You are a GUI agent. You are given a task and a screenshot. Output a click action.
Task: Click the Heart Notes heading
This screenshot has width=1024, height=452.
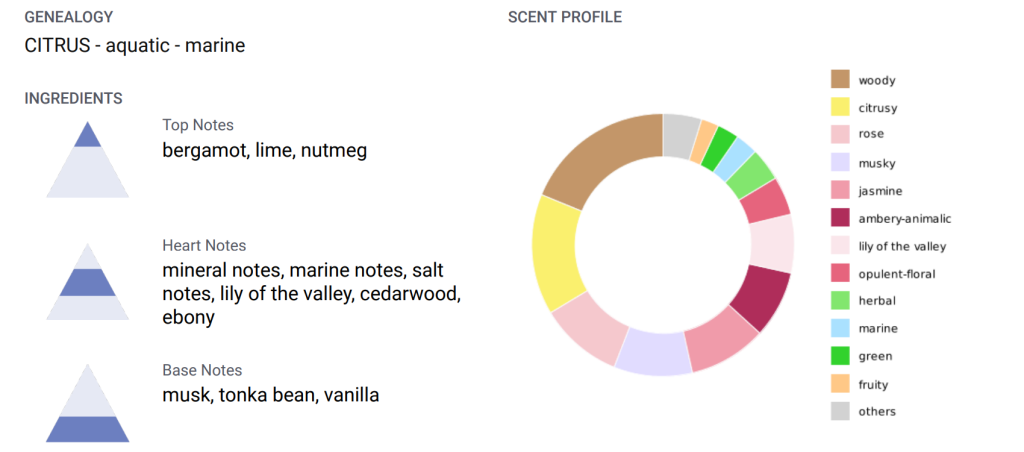[x=204, y=246]
